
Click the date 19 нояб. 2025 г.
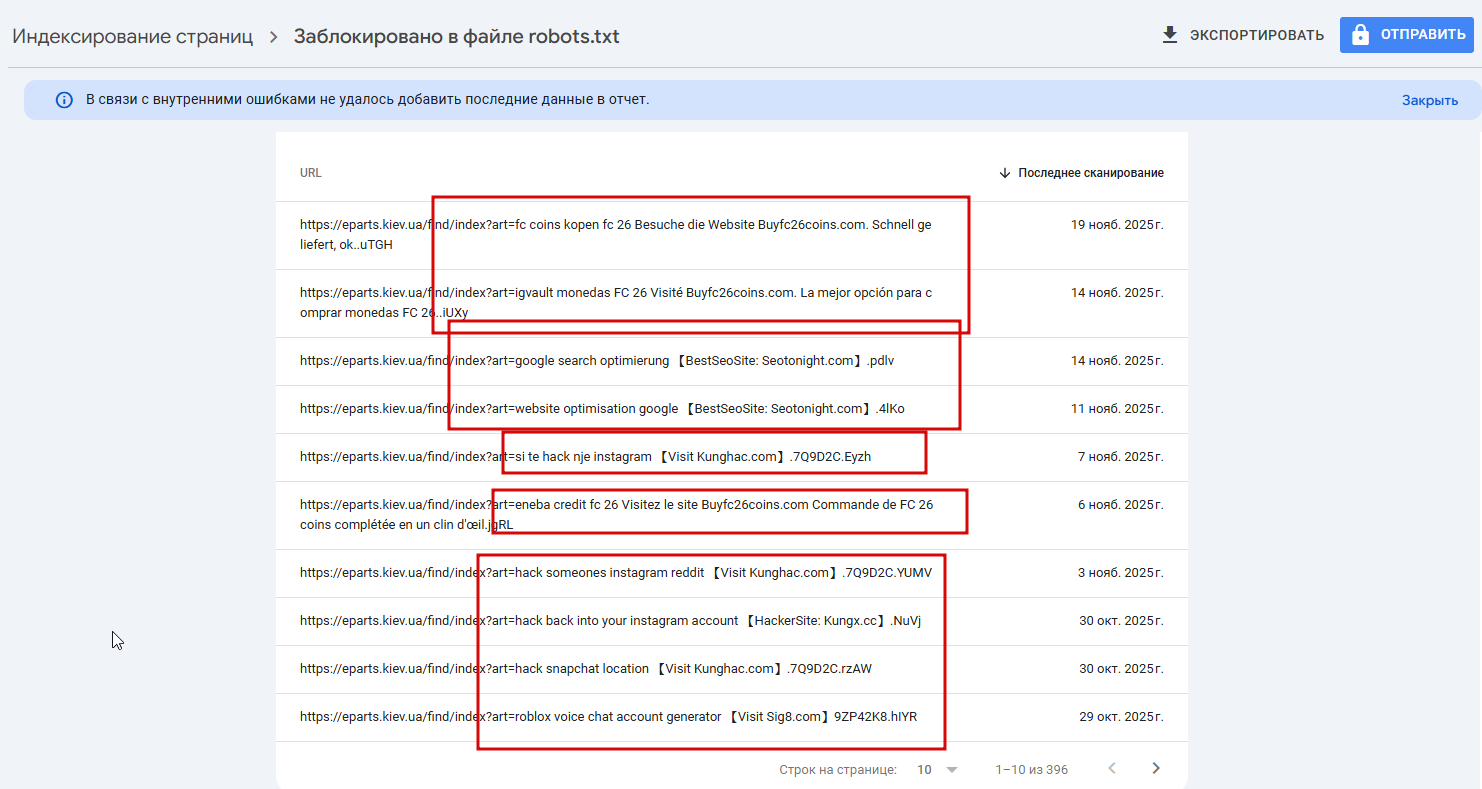[1117, 225]
